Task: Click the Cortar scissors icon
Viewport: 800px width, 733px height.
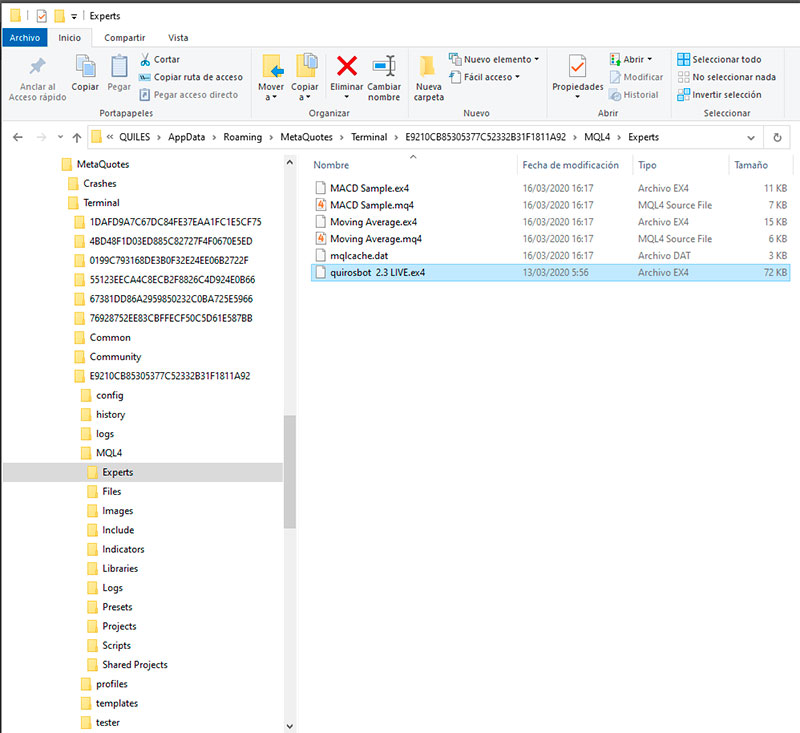Action: 146,60
